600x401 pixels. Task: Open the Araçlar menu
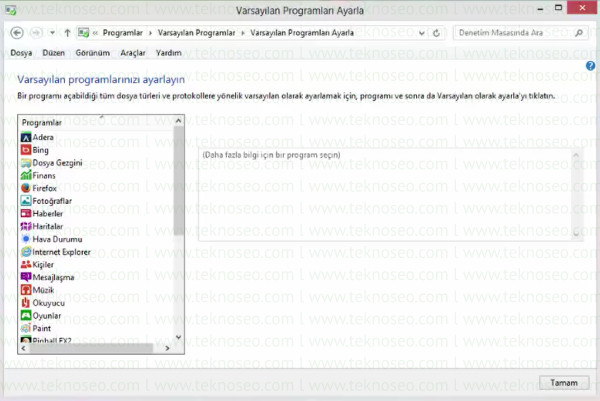(x=133, y=53)
